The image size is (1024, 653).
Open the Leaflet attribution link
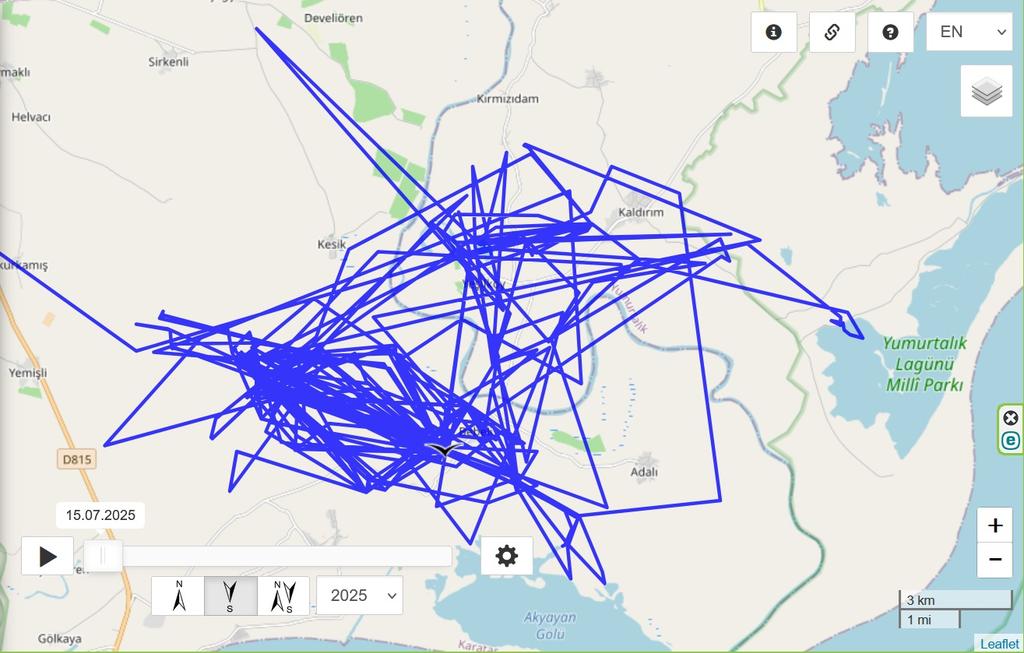[999, 643]
